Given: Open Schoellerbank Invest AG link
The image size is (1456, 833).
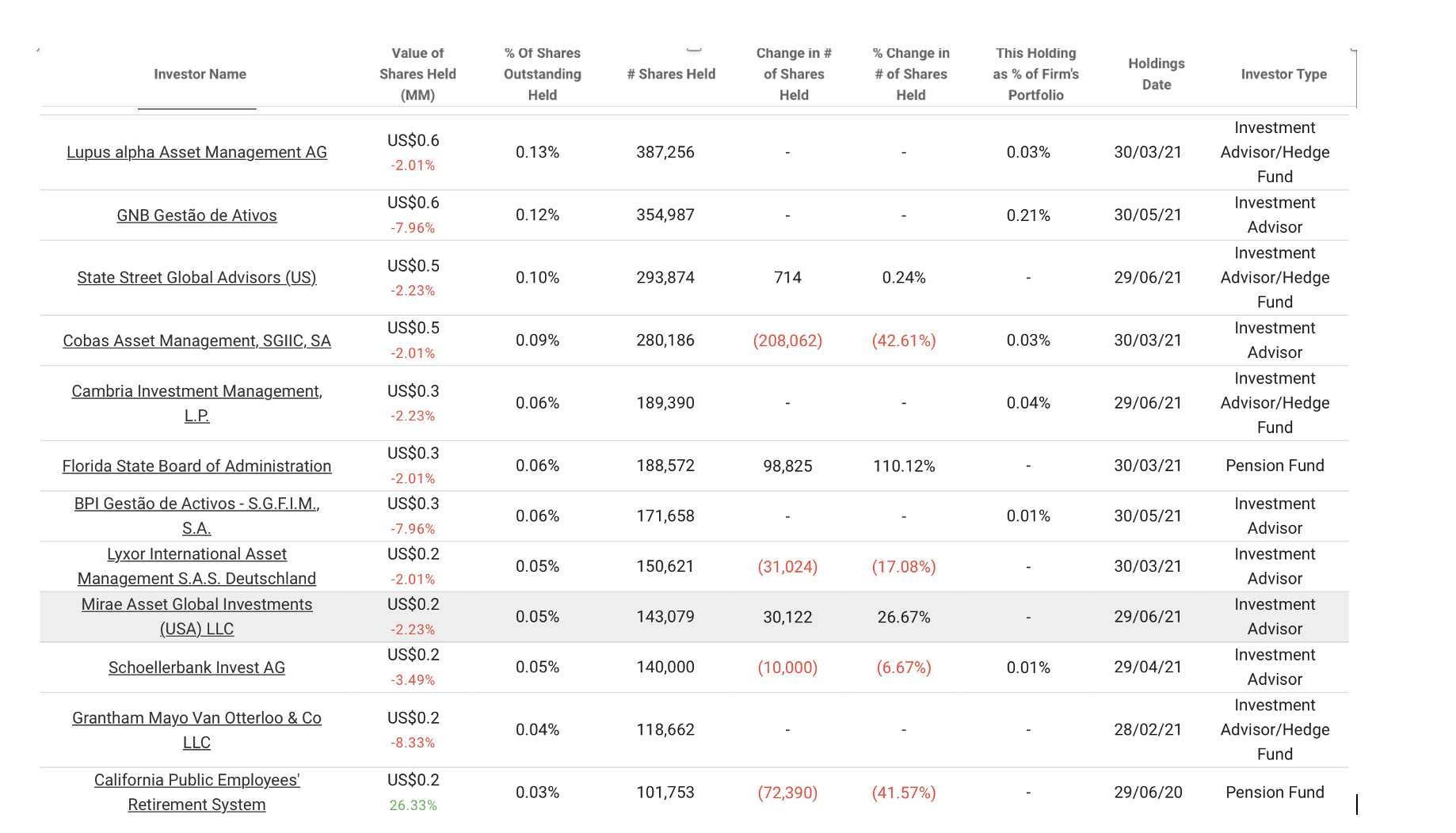Looking at the screenshot, I should point(196,668).
